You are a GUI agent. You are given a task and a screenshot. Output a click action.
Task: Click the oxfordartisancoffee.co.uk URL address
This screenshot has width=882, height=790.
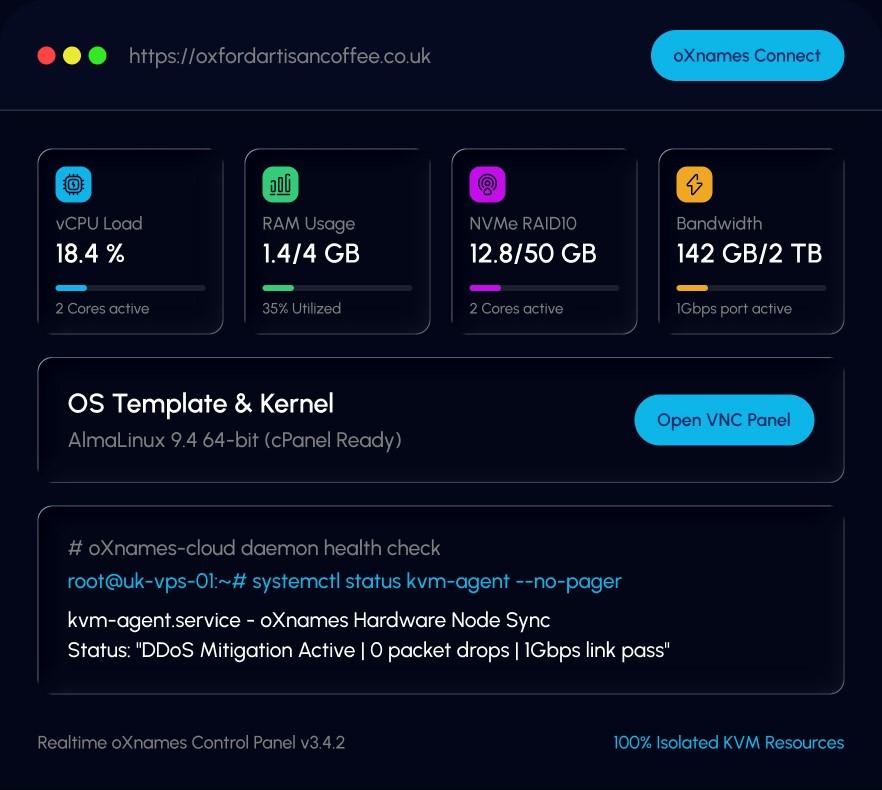point(280,56)
